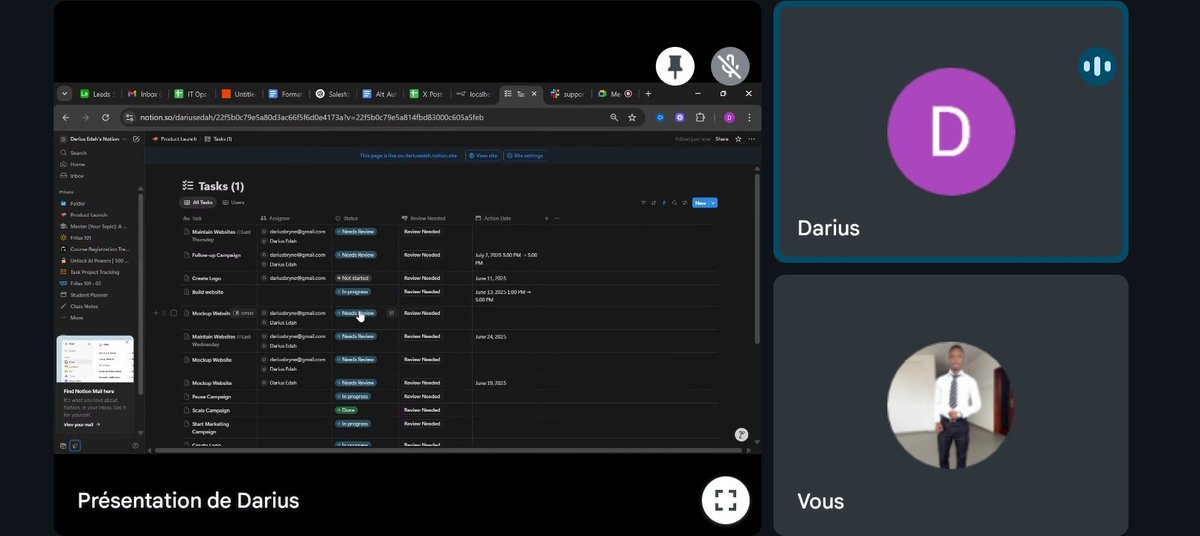
Task: Open Site settings button
Action: coord(525,156)
